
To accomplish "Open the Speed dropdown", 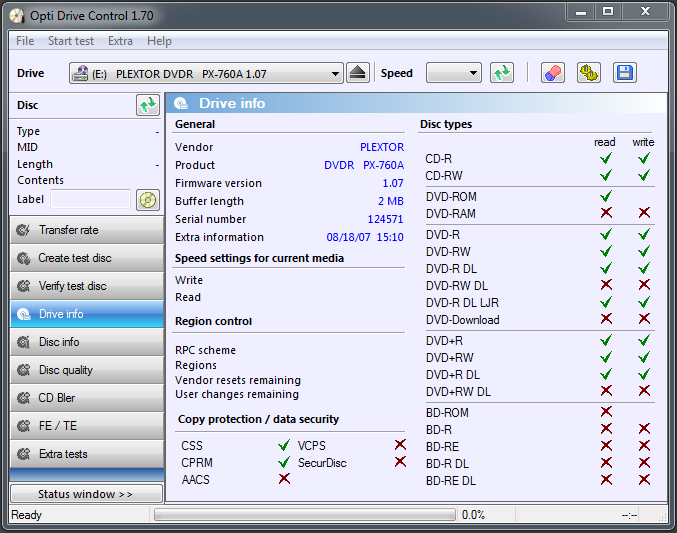I will 453,73.
